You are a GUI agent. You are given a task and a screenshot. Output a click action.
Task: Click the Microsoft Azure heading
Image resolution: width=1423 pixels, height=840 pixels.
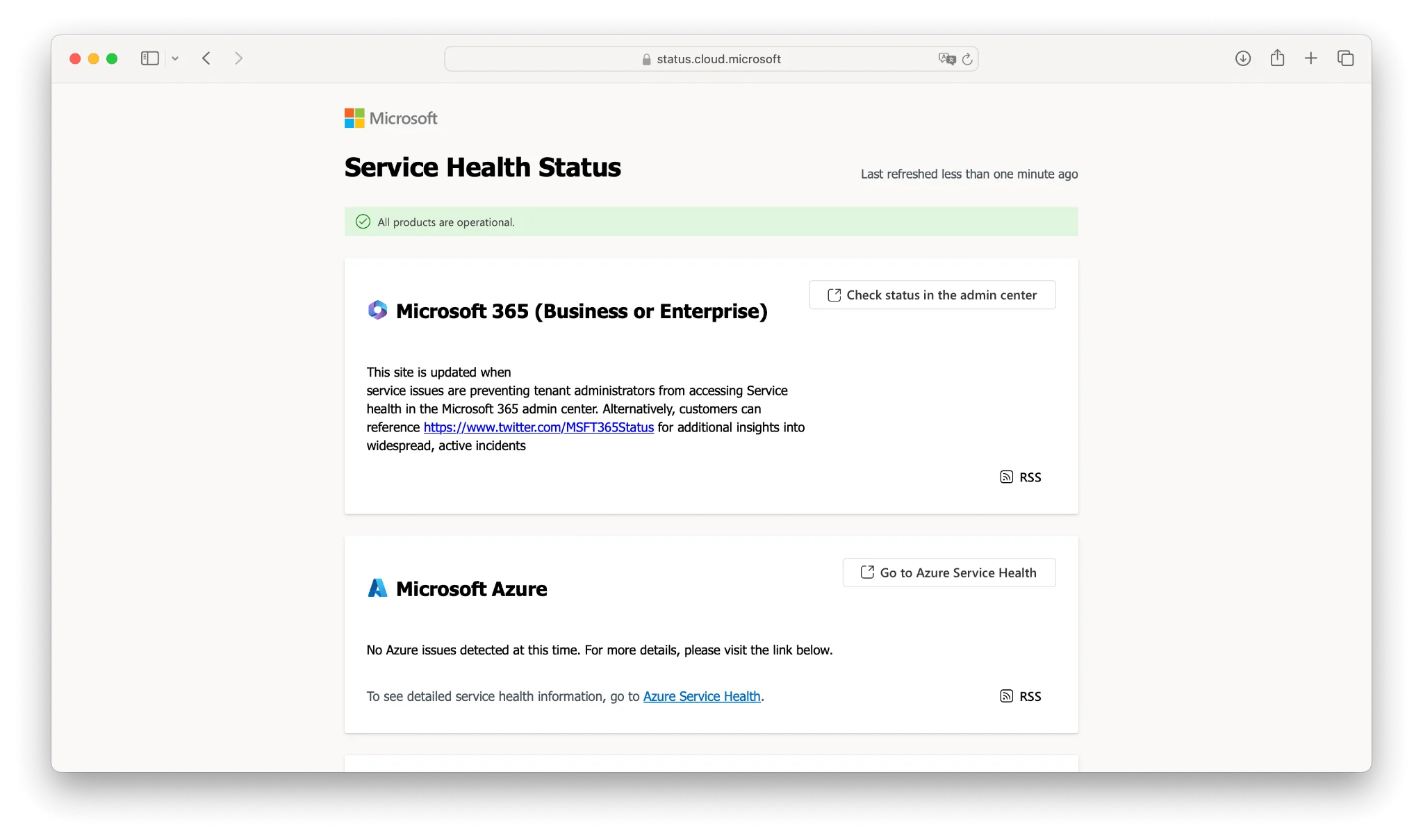point(472,589)
